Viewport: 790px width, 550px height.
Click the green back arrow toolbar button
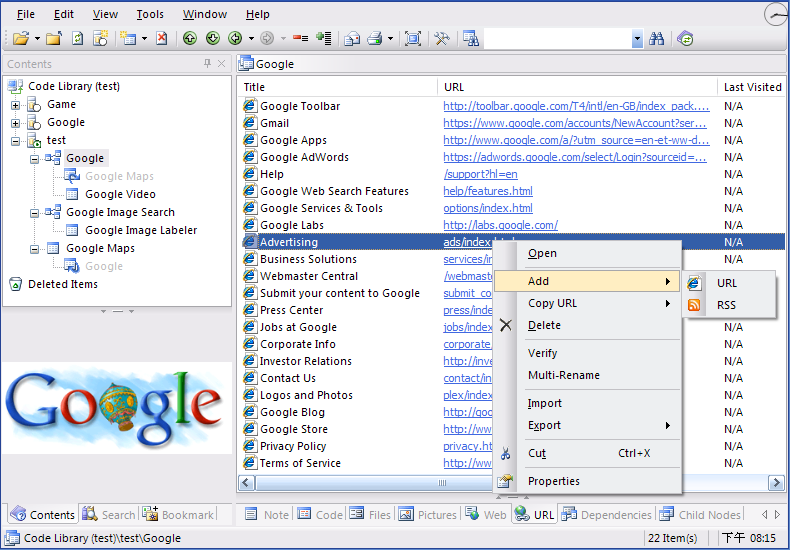coord(235,38)
